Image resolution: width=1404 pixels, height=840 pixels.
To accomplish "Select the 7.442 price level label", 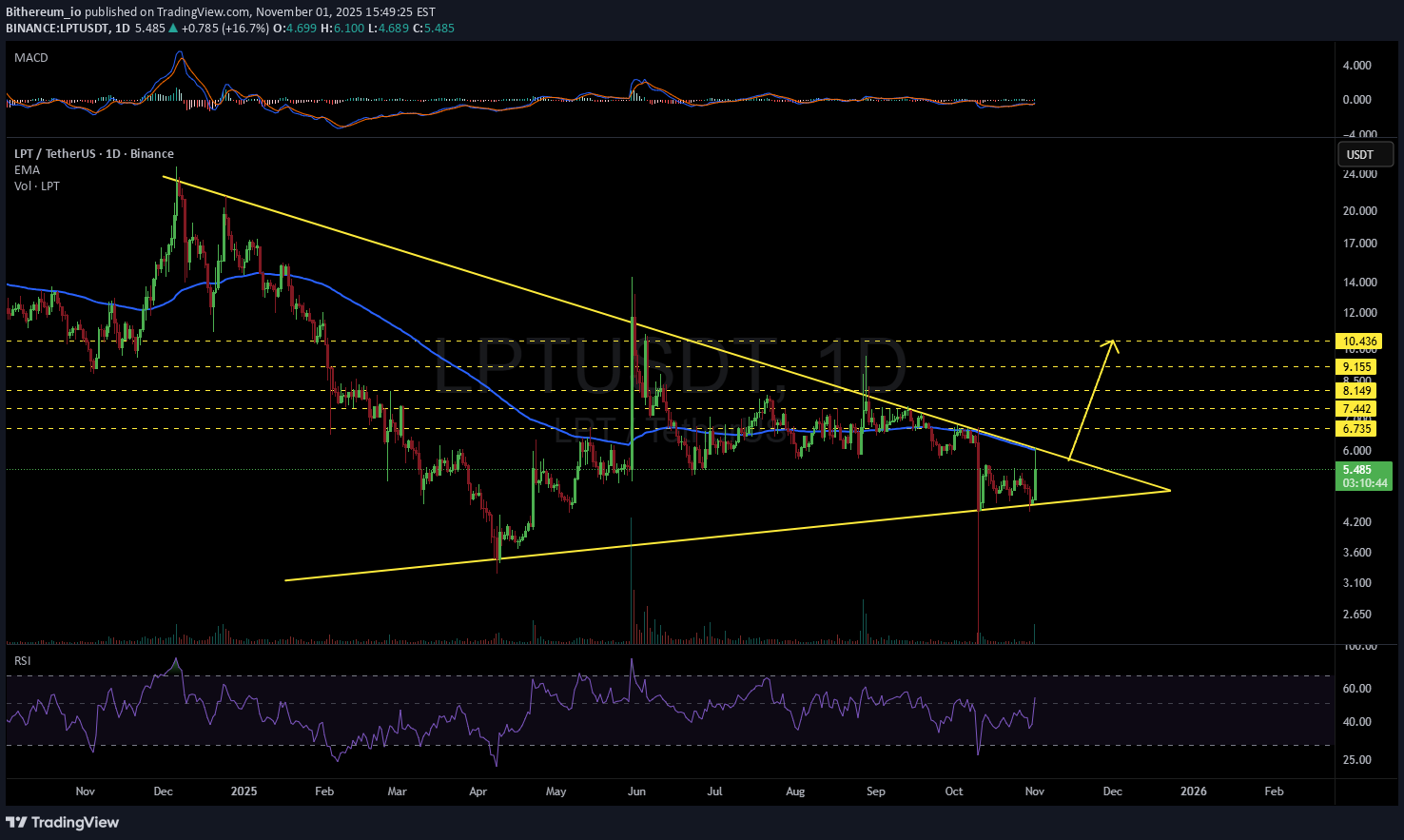I will point(1356,409).
